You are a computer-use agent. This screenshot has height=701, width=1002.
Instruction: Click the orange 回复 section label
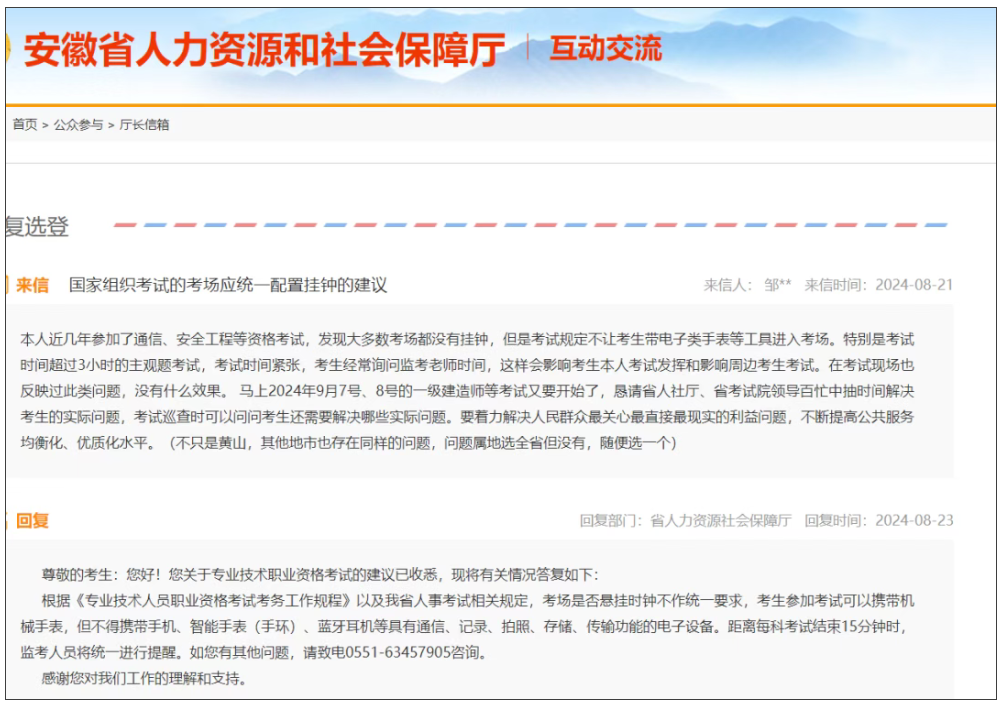pos(32,520)
